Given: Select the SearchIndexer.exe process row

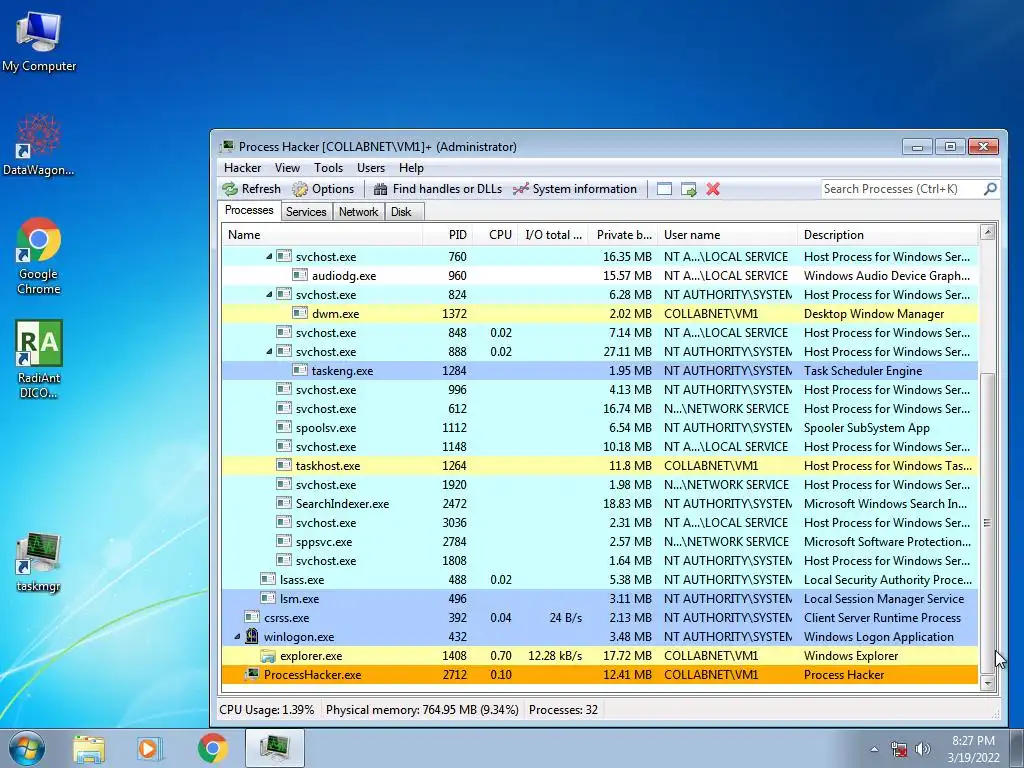Looking at the screenshot, I should click(x=600, y=504).
